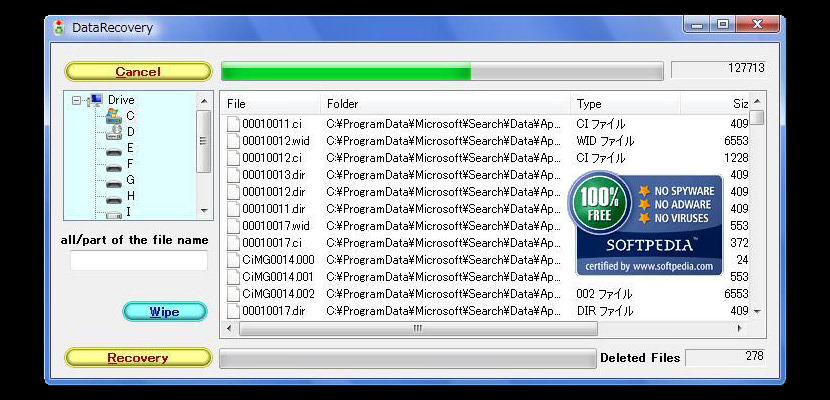830x400 pixels.
Task: Click file list vertical scrollbar thumb
Action: coord(757,117)
